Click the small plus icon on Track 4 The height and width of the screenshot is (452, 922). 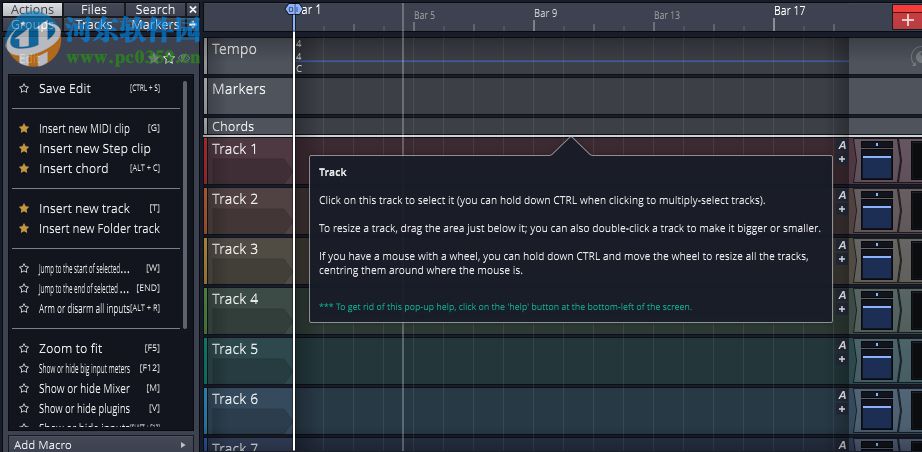point(842,309)
